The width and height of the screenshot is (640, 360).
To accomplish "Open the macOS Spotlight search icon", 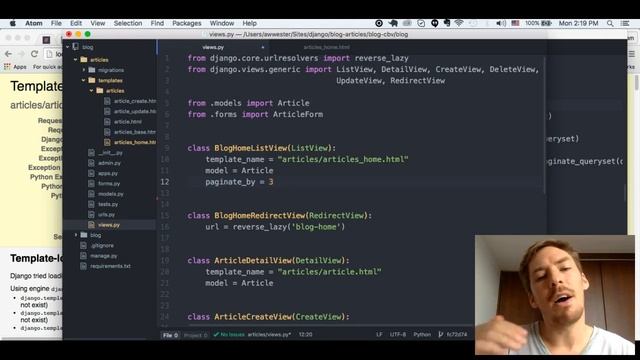I will [610, 24].
